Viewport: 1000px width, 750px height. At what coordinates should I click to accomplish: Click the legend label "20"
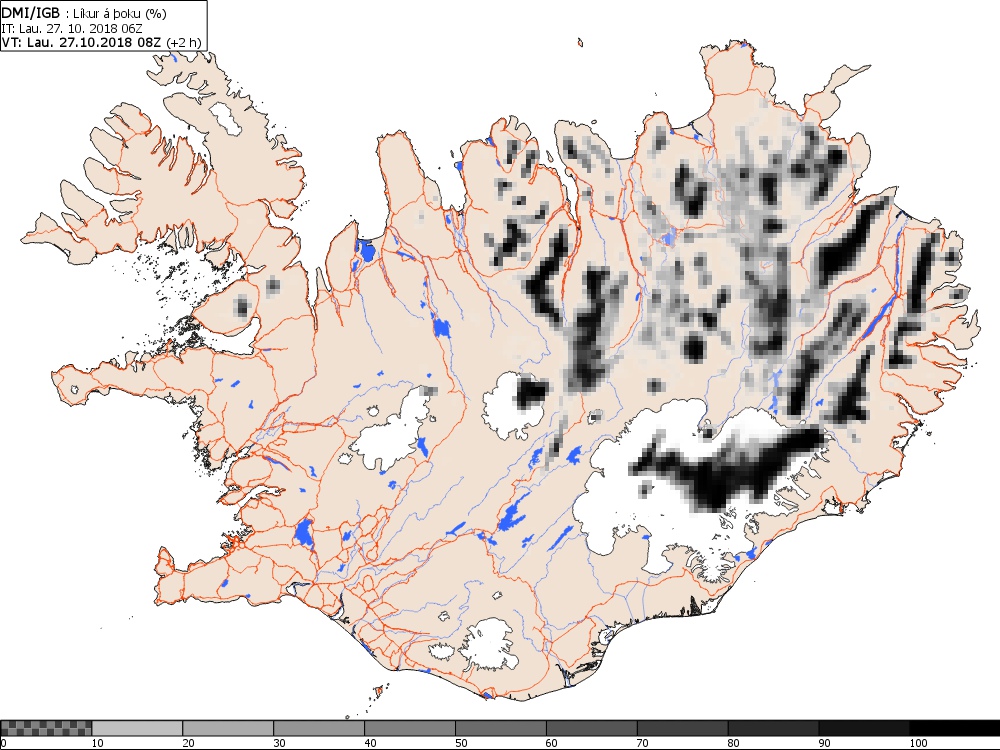(188, 743)
